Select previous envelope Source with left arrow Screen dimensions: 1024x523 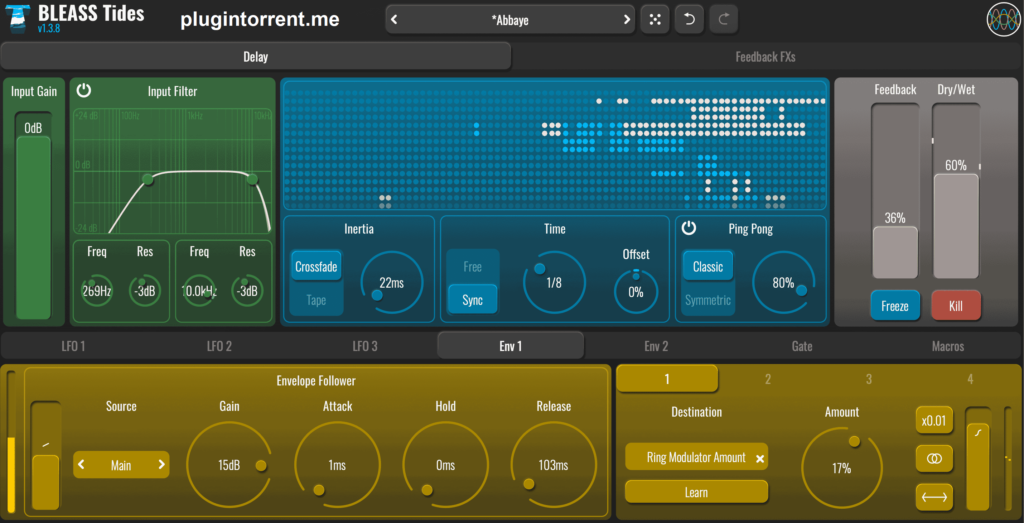82,465
